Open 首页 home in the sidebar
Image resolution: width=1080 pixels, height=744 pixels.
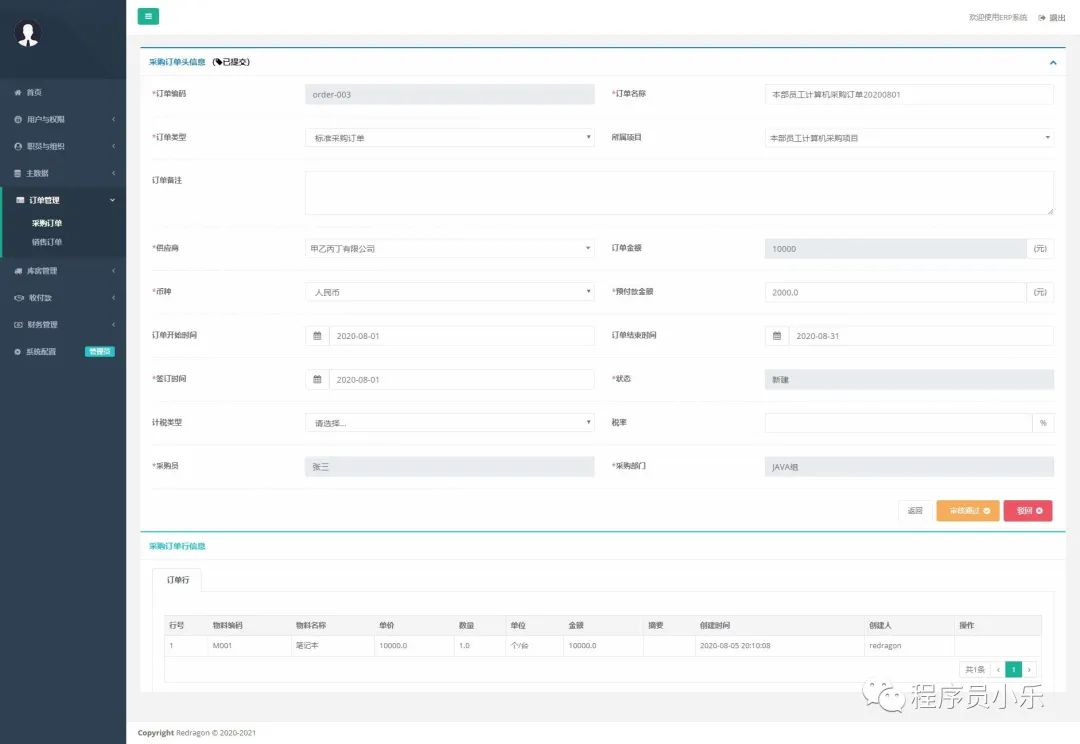tap(63, 92)
